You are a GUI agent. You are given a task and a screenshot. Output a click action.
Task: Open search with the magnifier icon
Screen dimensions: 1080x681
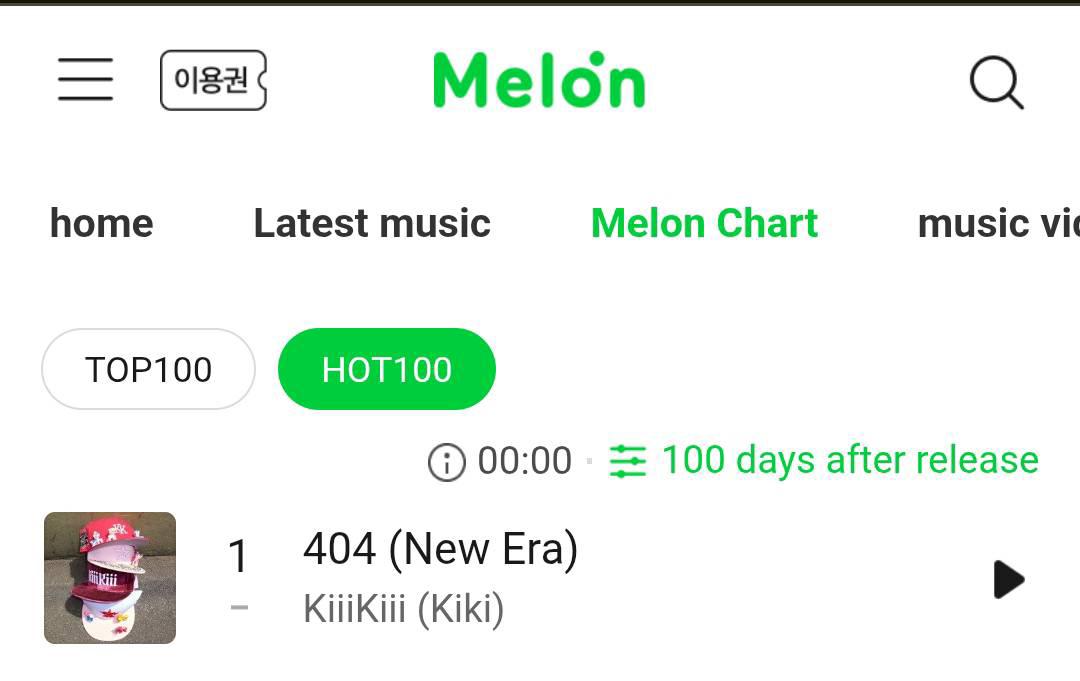(x=997, y=81)
